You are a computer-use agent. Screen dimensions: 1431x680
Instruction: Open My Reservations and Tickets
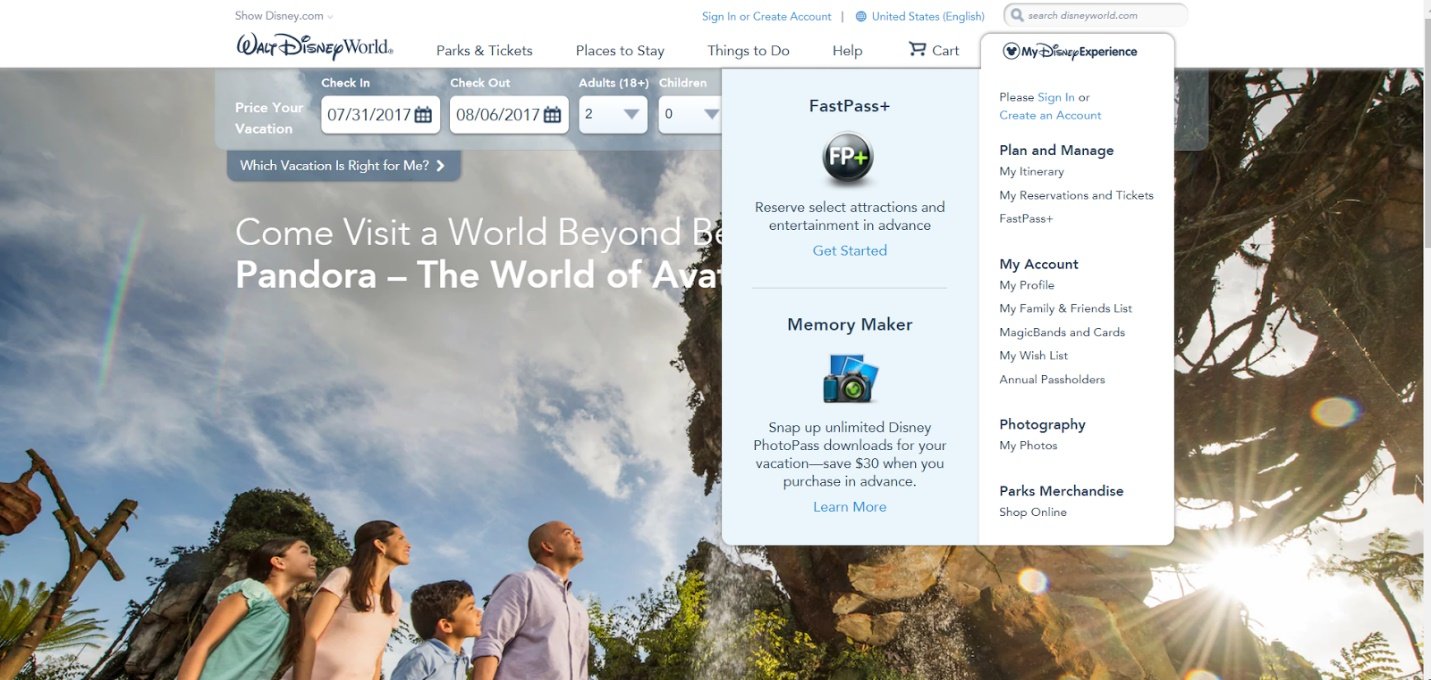tap(1076, 194)
